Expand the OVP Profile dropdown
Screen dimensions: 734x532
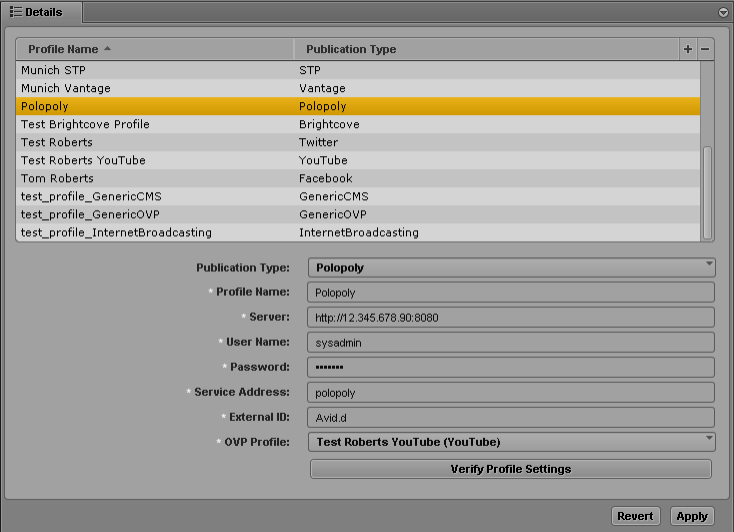[x=512, y=441]
